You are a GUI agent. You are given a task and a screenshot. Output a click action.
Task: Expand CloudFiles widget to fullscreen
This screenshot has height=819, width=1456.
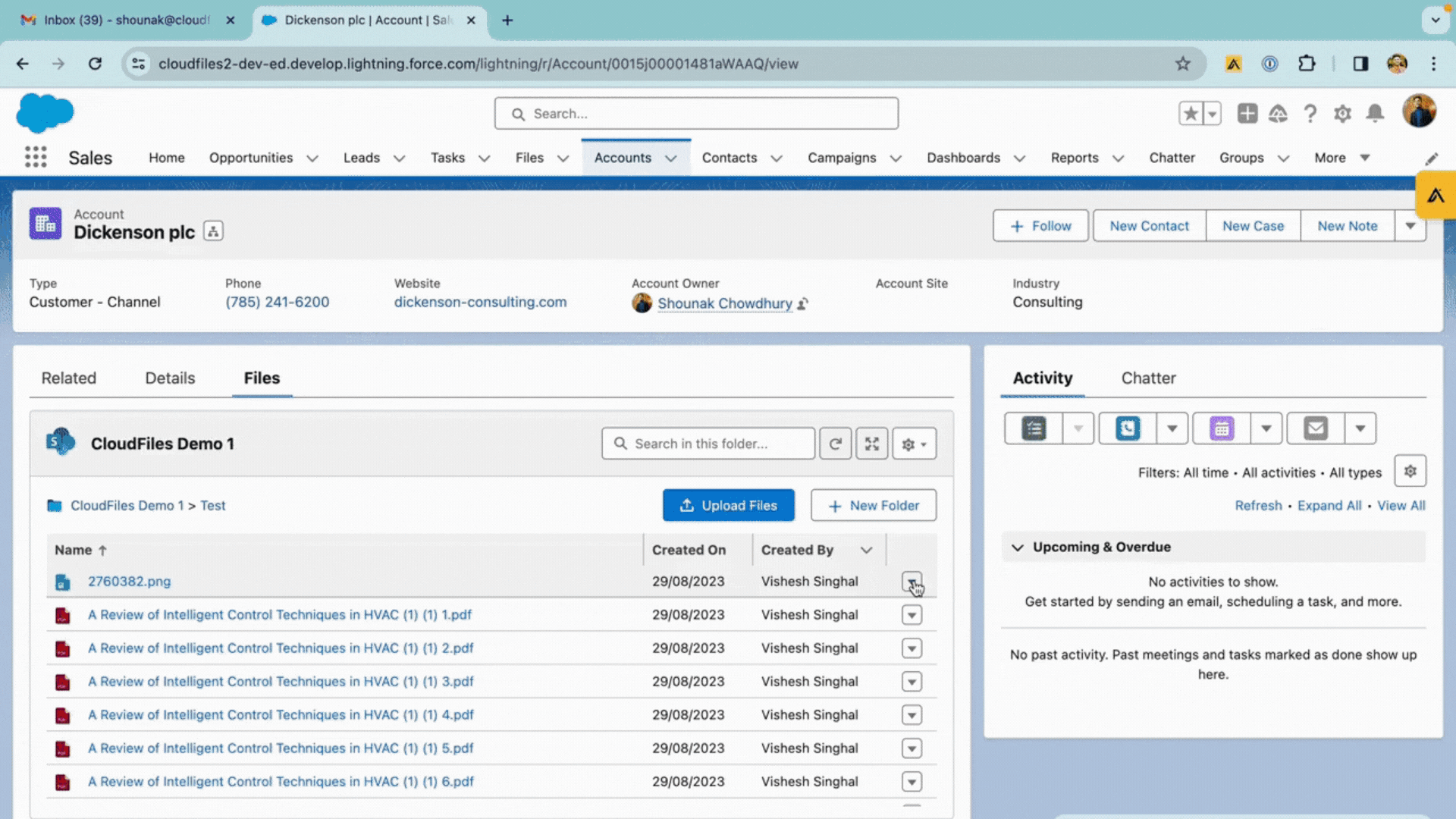tap(872, 444)
